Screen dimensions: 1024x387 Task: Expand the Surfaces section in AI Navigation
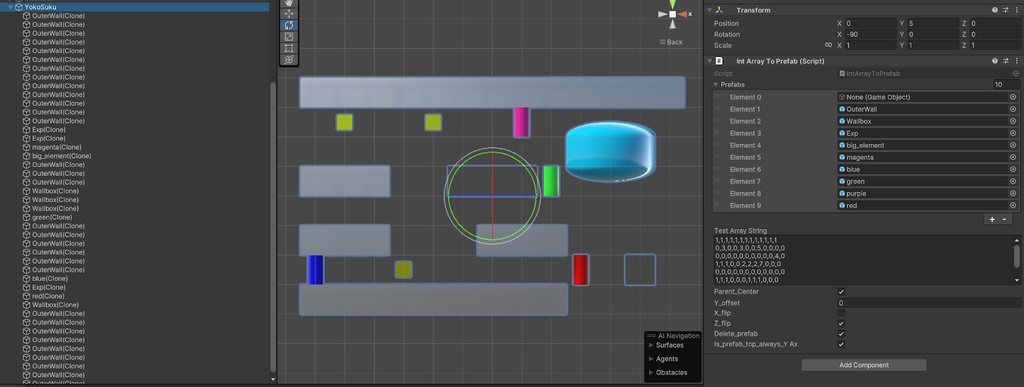[x=651, y=345]
